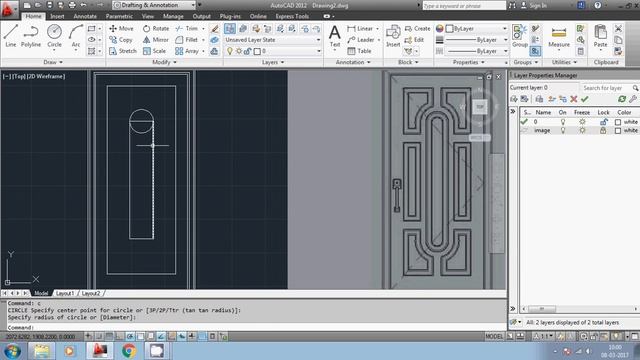Pick the Arc tool
The image size is (640, 360).
tap(76, 36)
